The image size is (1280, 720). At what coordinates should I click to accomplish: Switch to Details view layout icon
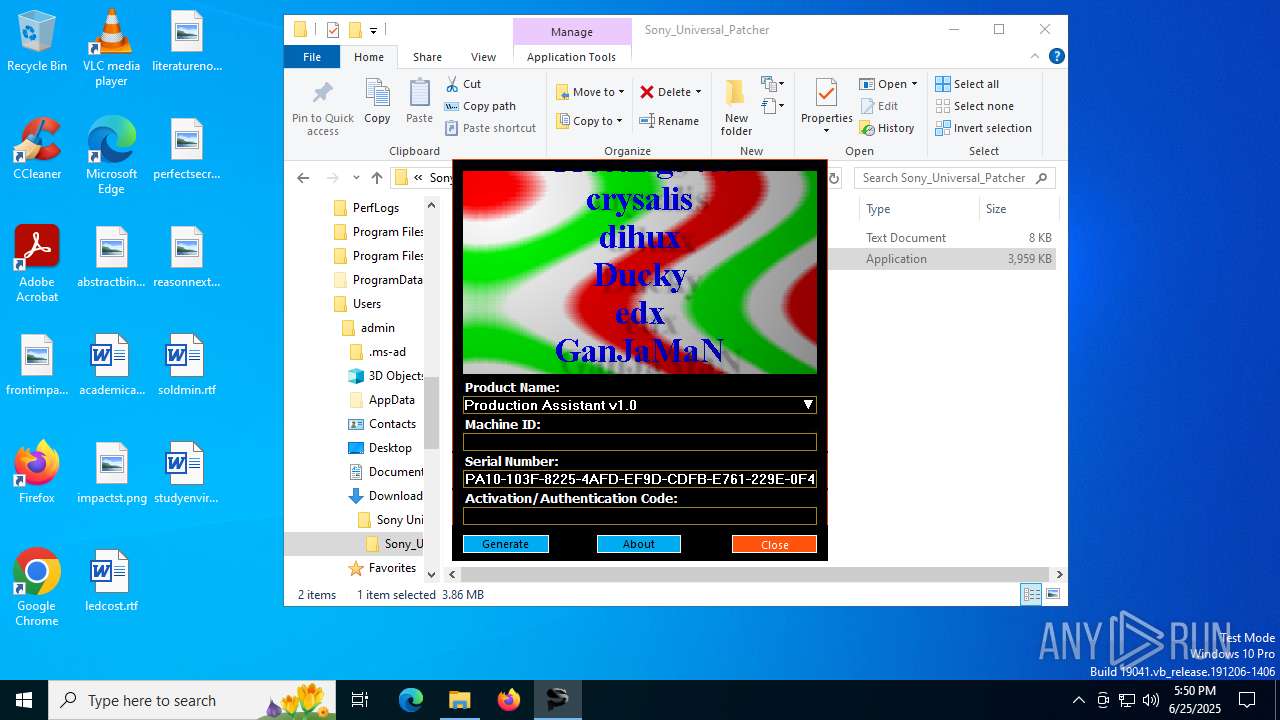(1031, 595)
